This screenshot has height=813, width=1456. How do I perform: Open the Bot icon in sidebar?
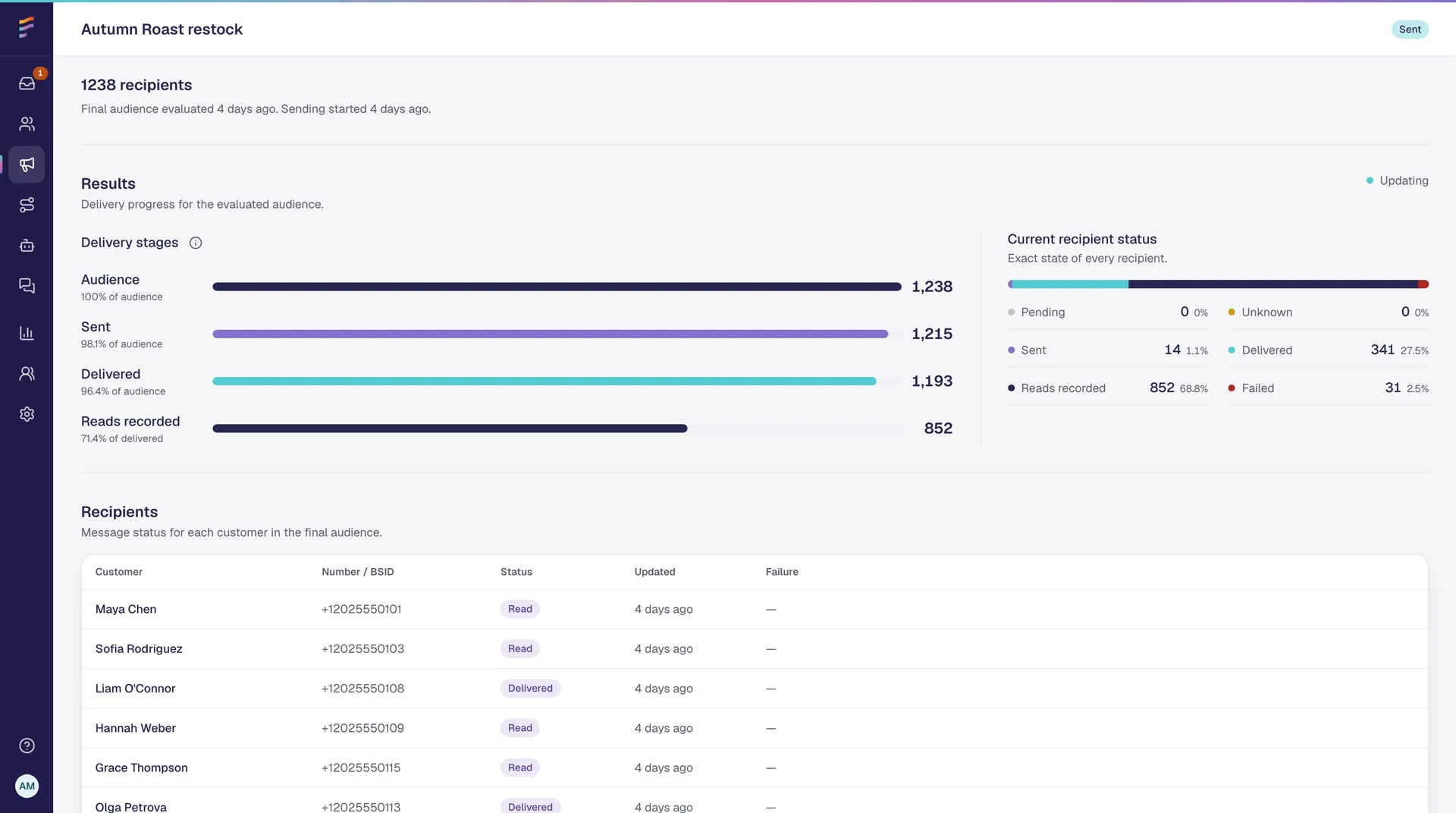click(x=27, y=246)
